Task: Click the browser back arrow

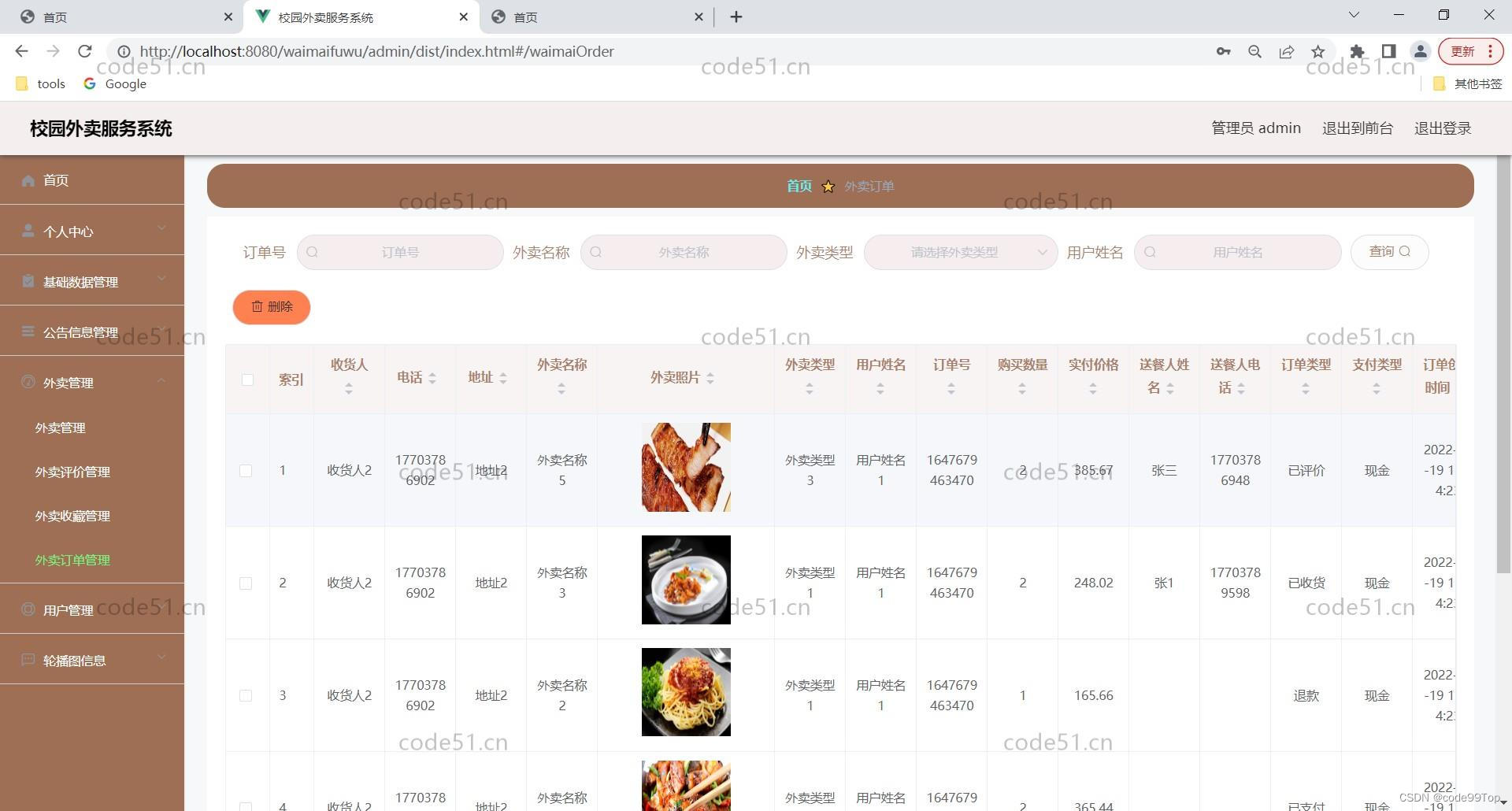Action: click(21, 51)
